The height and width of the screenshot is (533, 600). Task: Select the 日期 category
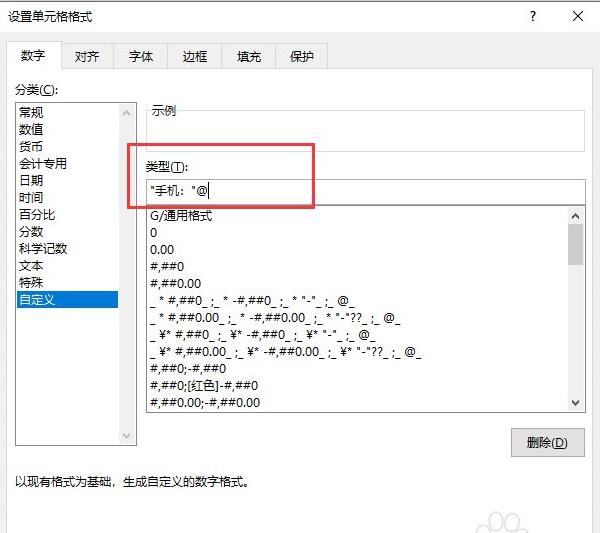67,180
